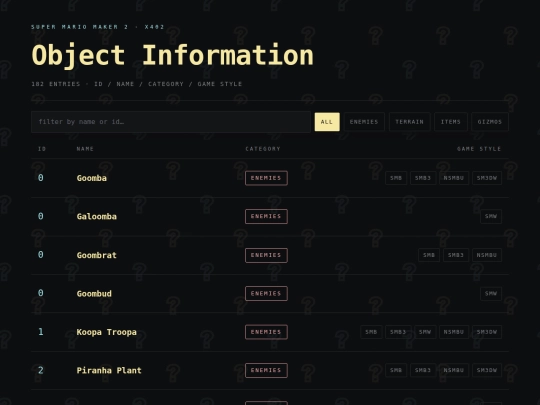
Task: Click the ID column header
Action: point(42,149)
